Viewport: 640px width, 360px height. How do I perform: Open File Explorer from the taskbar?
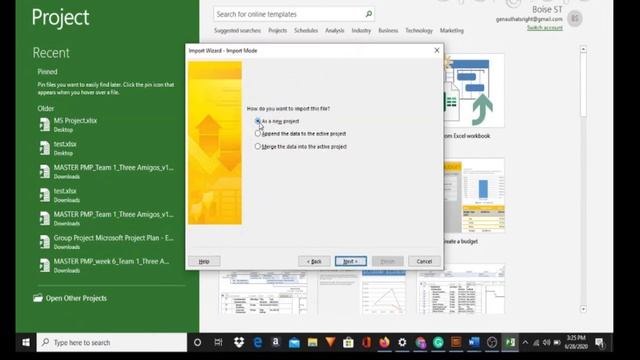click(313, 342)
